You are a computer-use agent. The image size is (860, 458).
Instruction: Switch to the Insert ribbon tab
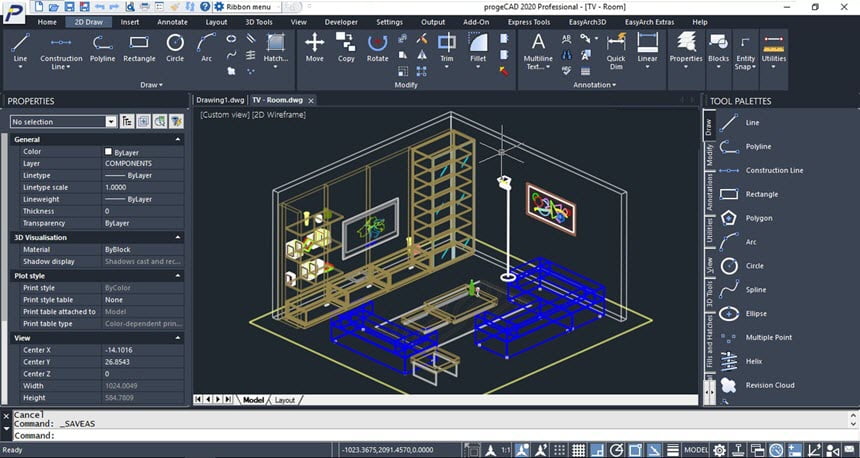click(x=130, y=22)
